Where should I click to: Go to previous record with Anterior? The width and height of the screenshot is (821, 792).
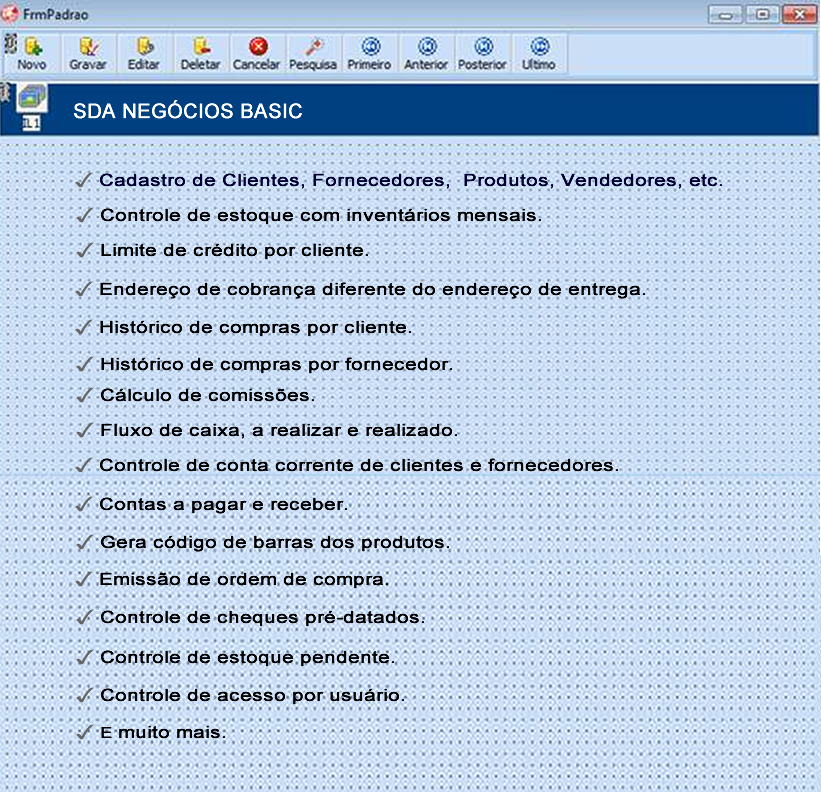coord(426,53)
